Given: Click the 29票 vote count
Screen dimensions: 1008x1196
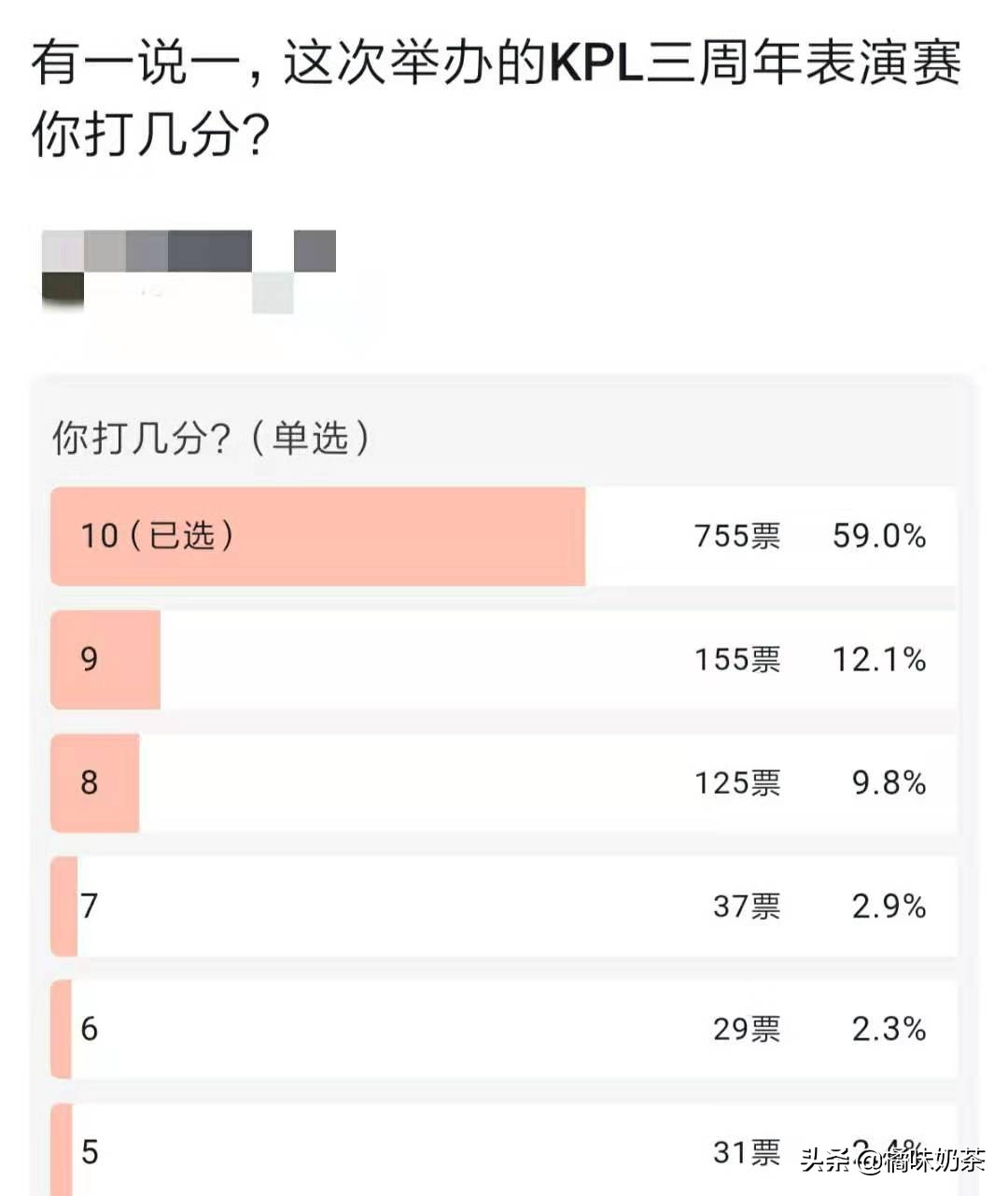Looking at the screenshot, I should [x=747, y=1029].
